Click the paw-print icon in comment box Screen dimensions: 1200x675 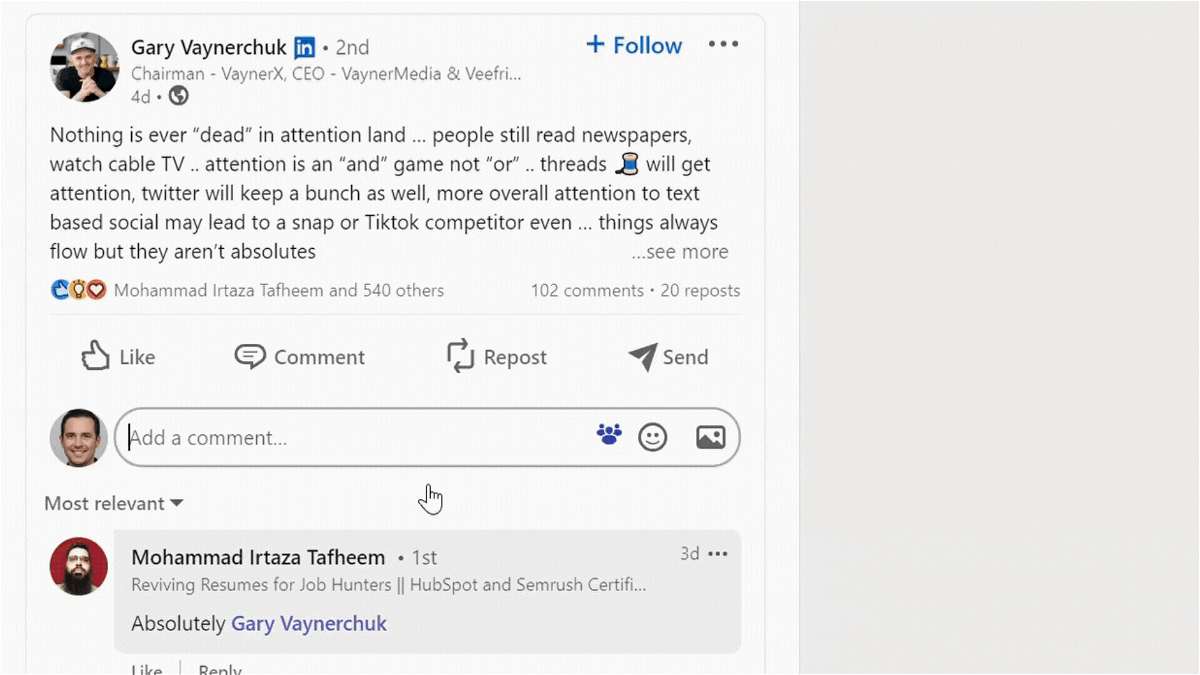pos(609,434)
